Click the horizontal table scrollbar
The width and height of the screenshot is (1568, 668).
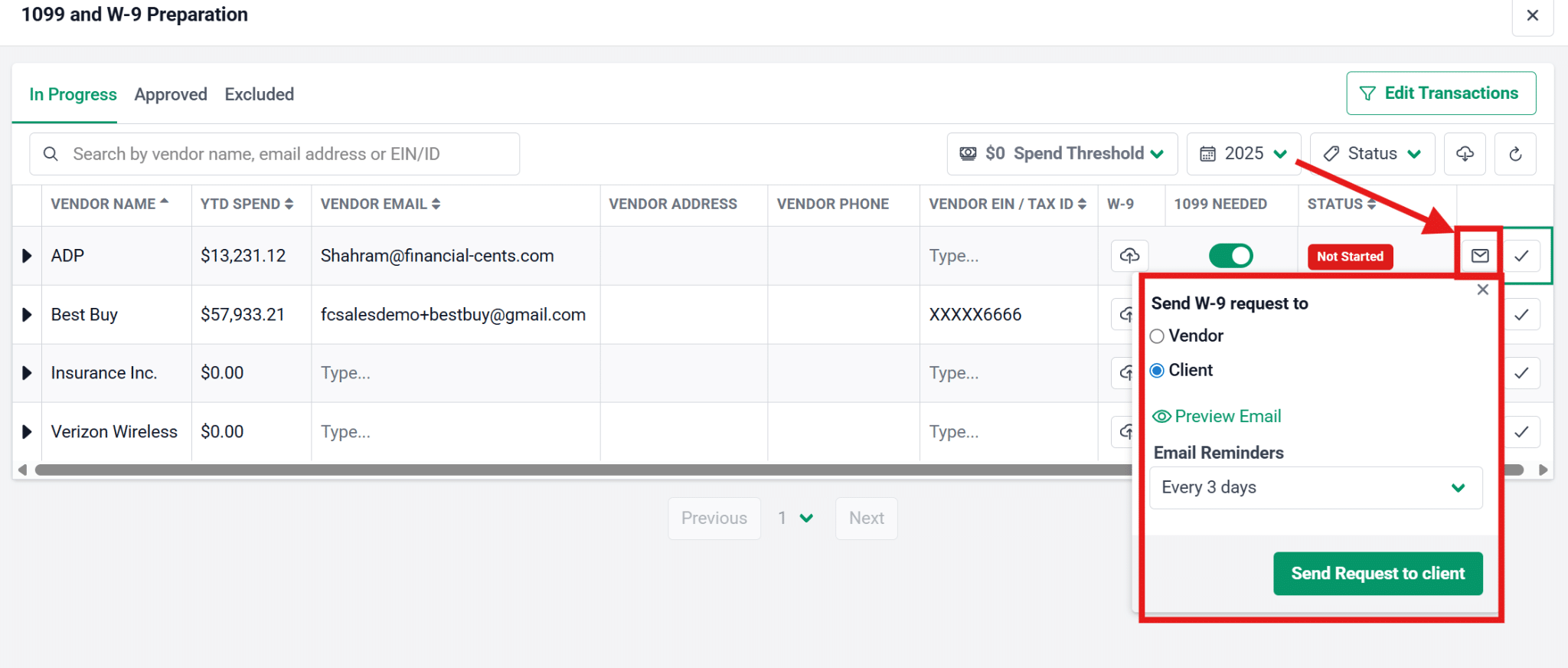click(779, 470)
